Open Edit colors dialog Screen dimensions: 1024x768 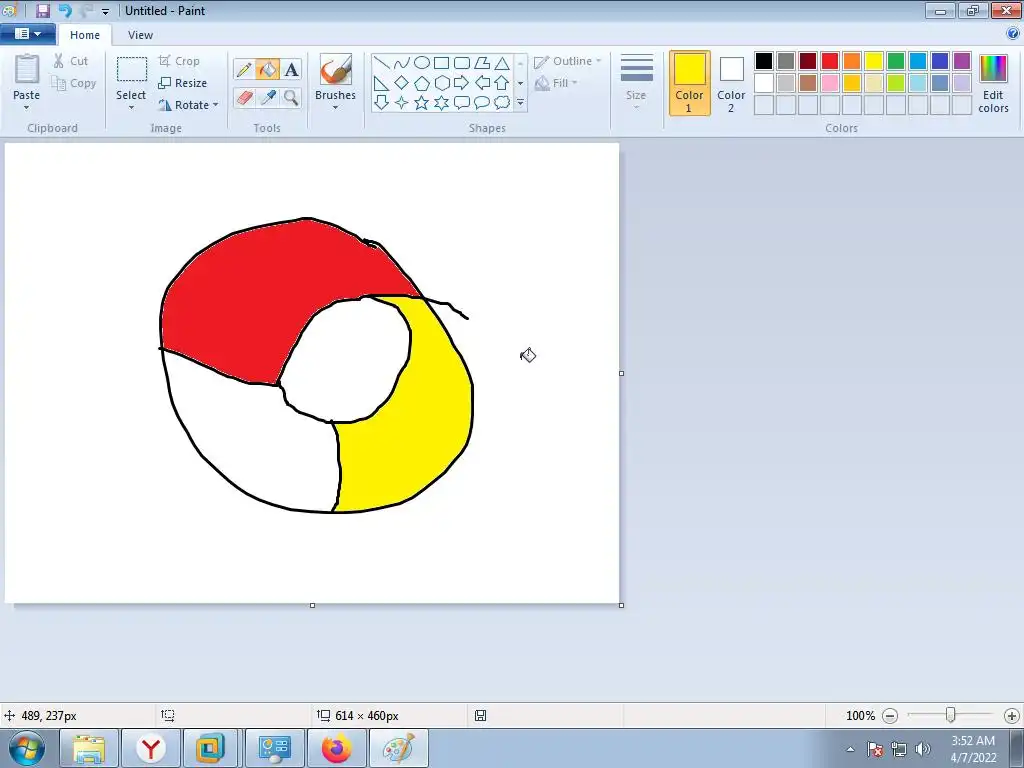993,84
